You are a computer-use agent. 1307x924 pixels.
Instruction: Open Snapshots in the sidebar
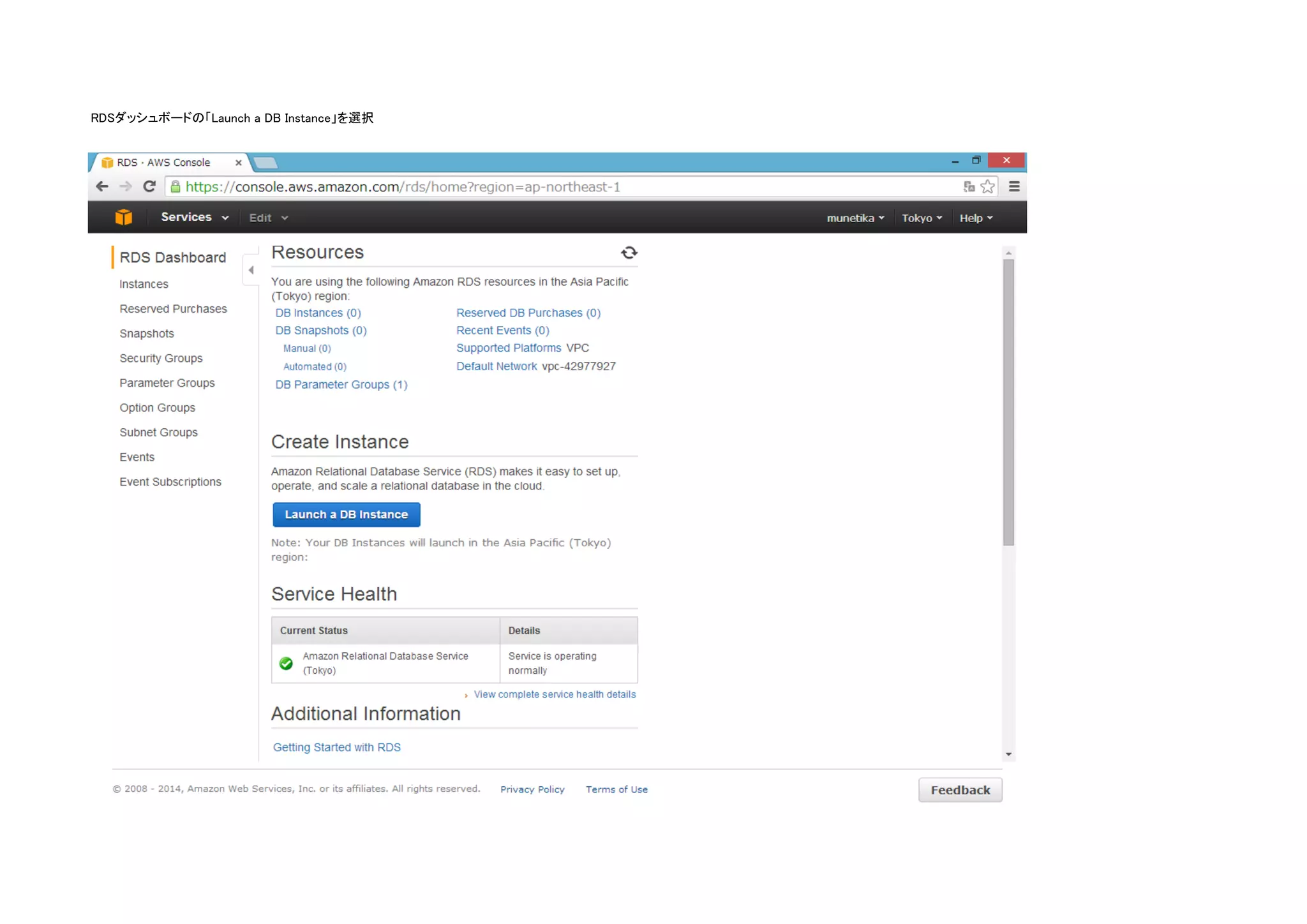point(147,334)
